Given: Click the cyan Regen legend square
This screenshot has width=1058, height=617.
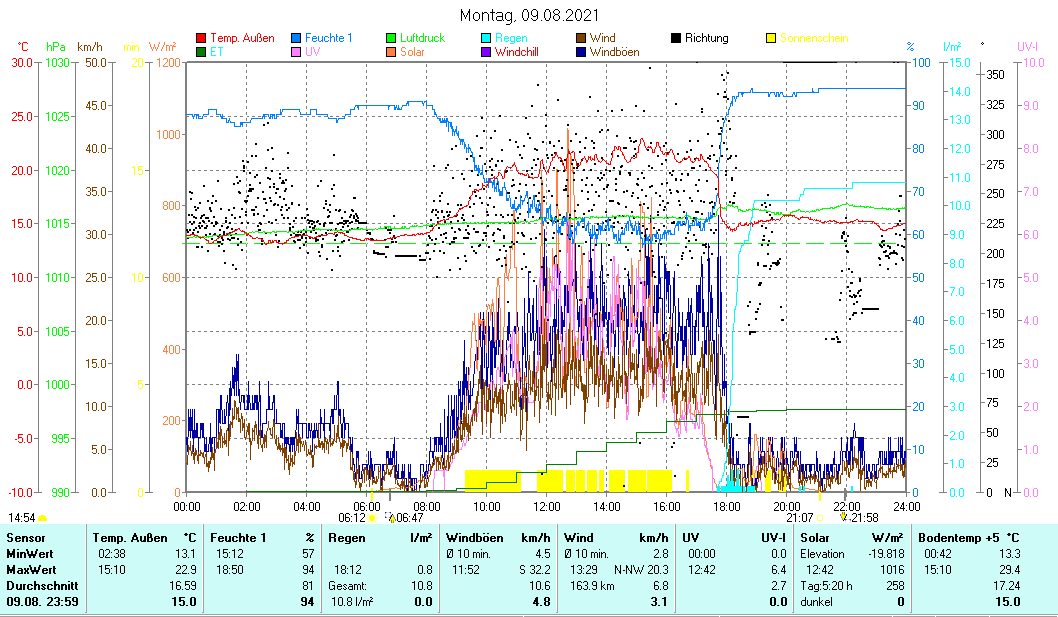Looking at the screenshot, I should click(486, 38).
